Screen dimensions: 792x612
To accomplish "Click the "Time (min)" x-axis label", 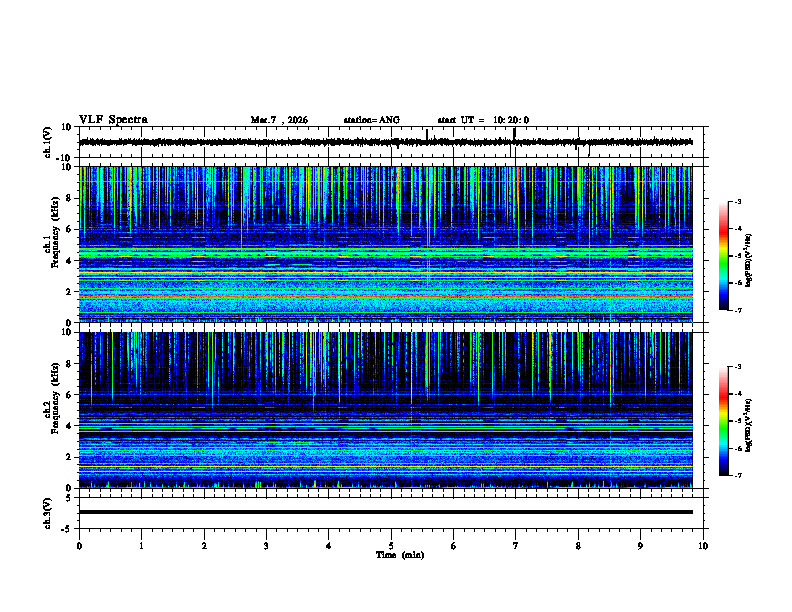I will (x=400, y=555).
